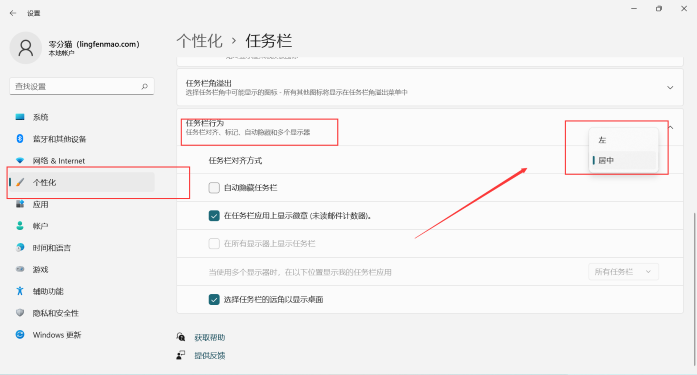This screenshot has height=375, width=697.
Task: Open the 所有任务栏 dropdown
Action: pos(623,271)
